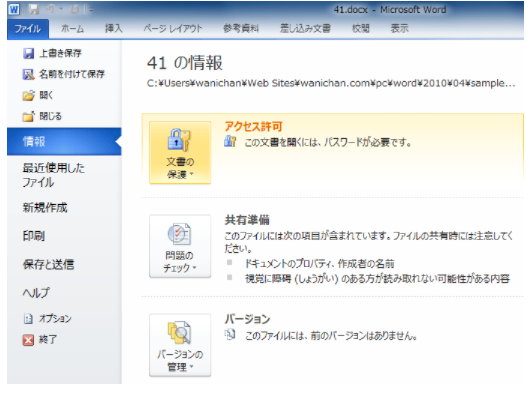
Task: Select 保存と送信 in the sidebar
Action: 48,265
